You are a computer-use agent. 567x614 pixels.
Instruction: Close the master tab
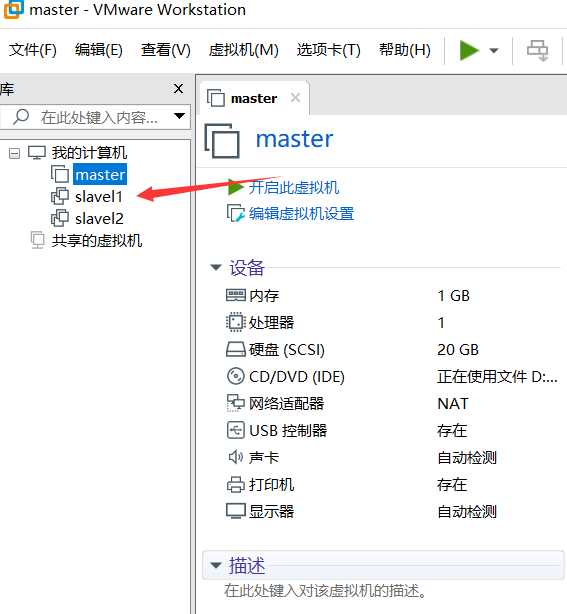[296, 98]
